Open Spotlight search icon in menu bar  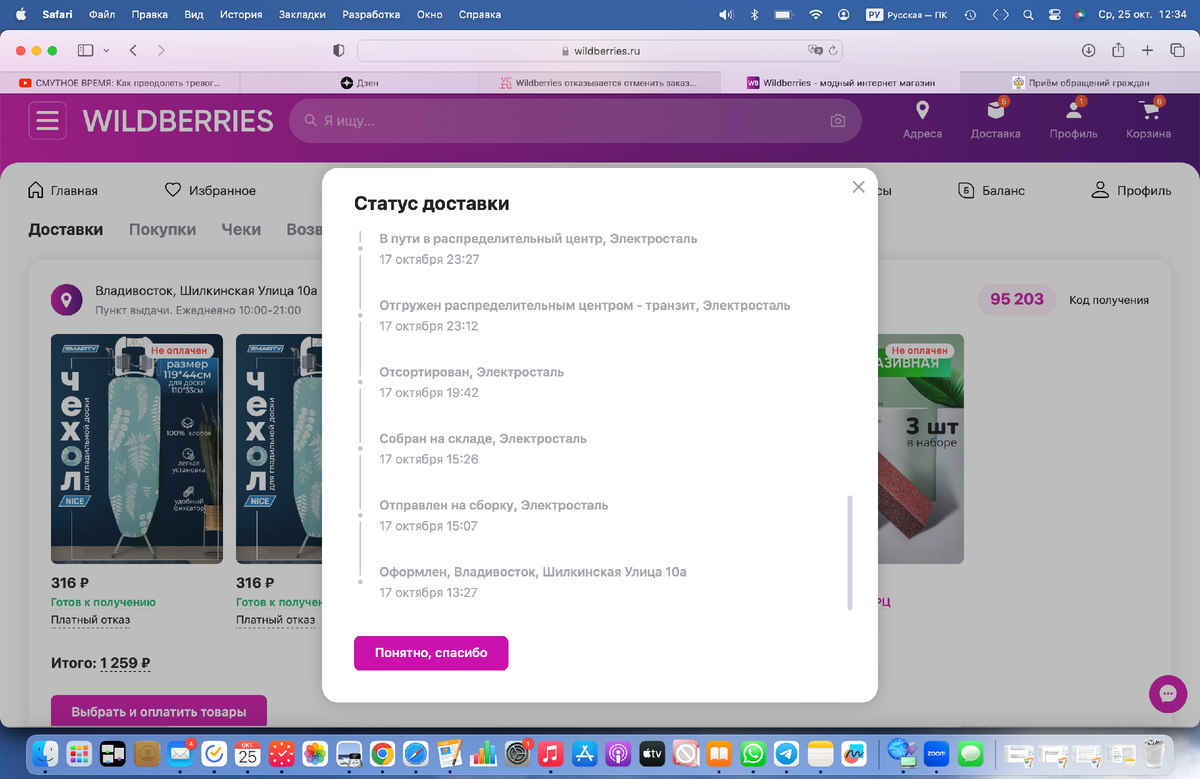point(1029,15)
